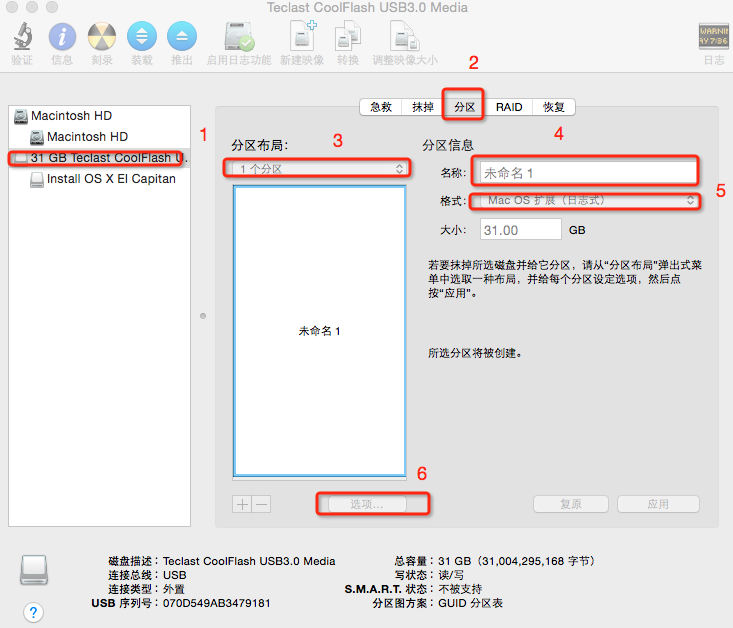Select 31 GB Teclast CoolFlash disk
The height and width of the screenshot is (628, 733).
click(99, 158)
